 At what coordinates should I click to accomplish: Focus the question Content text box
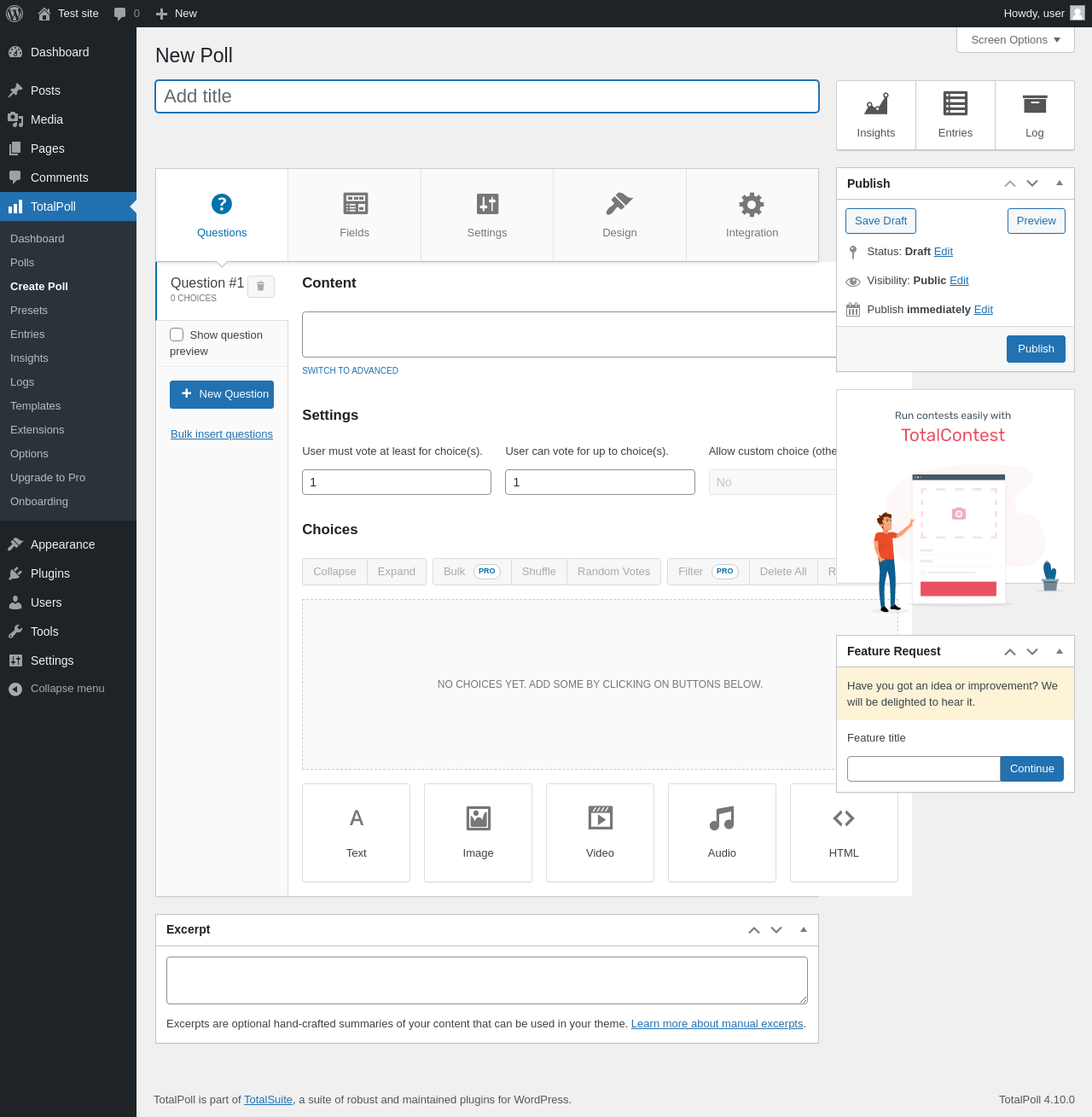tap(569, 335)
